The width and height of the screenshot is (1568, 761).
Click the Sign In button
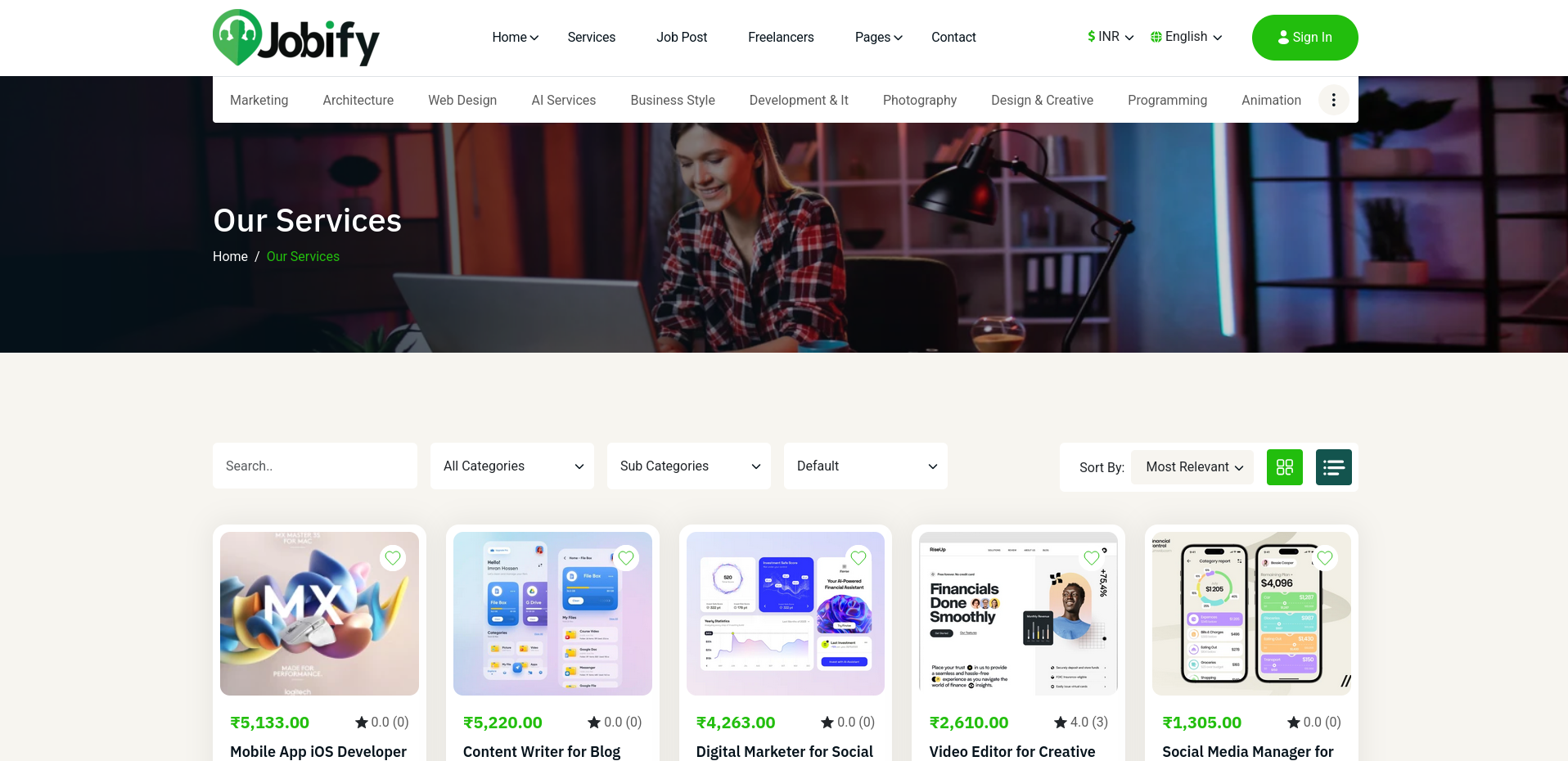[x=1304, y=38]
